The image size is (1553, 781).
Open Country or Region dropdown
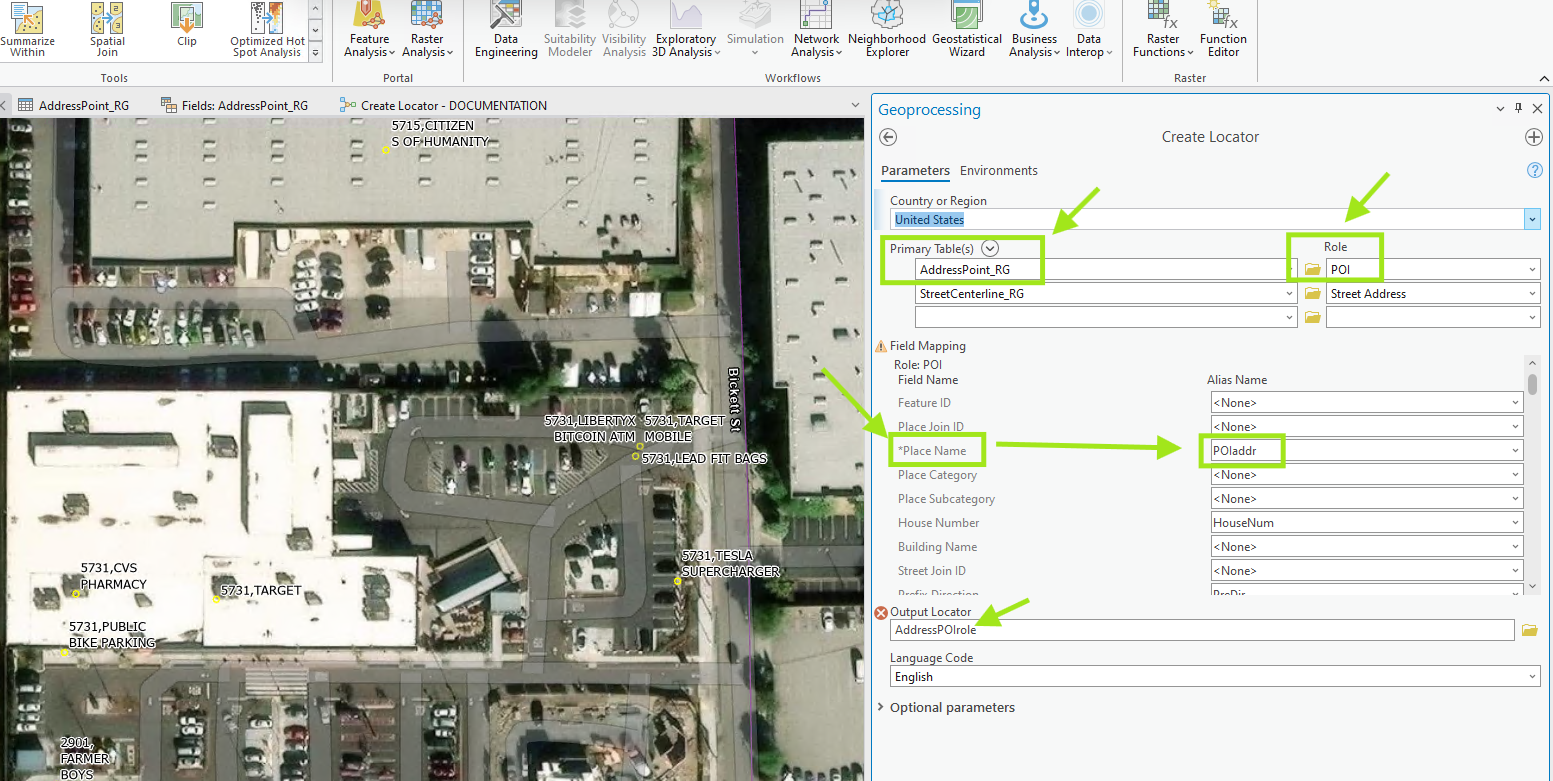click(1532, 219)
